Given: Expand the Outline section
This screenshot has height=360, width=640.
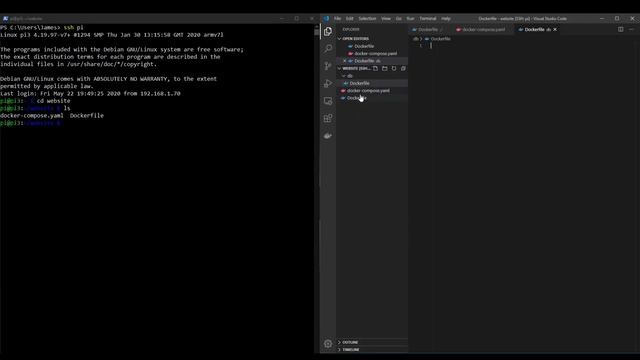Looking at the screenshot, I should pos(350,342).
